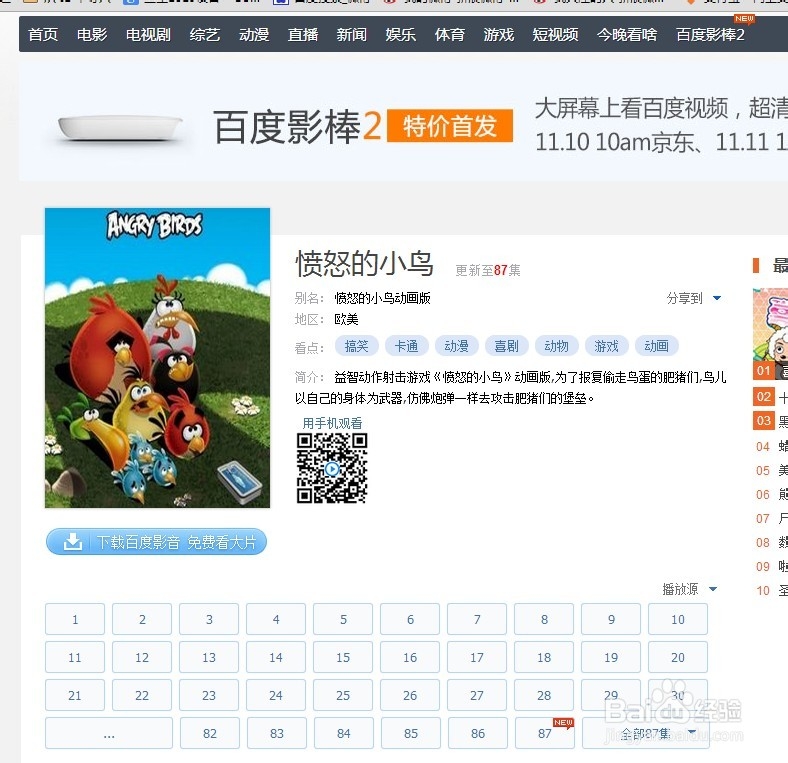Click the white 影棒 device image in banner

pyautogui.click(x=120, y=128)
